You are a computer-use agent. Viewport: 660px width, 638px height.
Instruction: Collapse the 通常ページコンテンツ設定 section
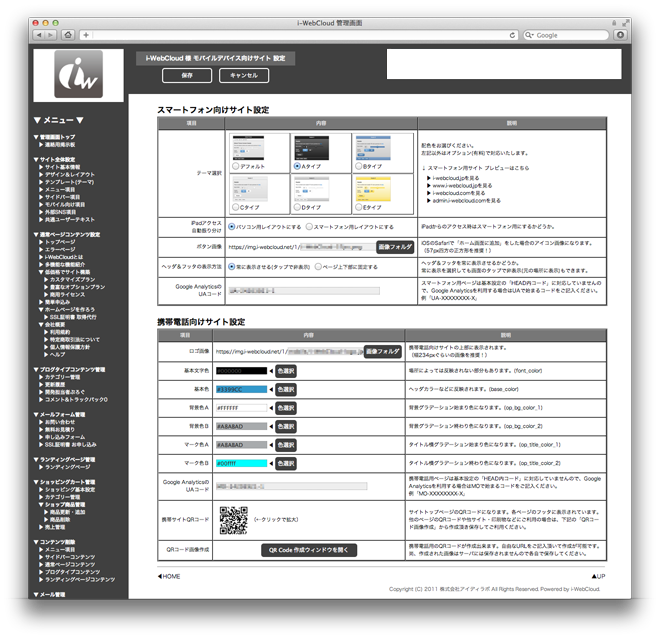tap(36, 235)
